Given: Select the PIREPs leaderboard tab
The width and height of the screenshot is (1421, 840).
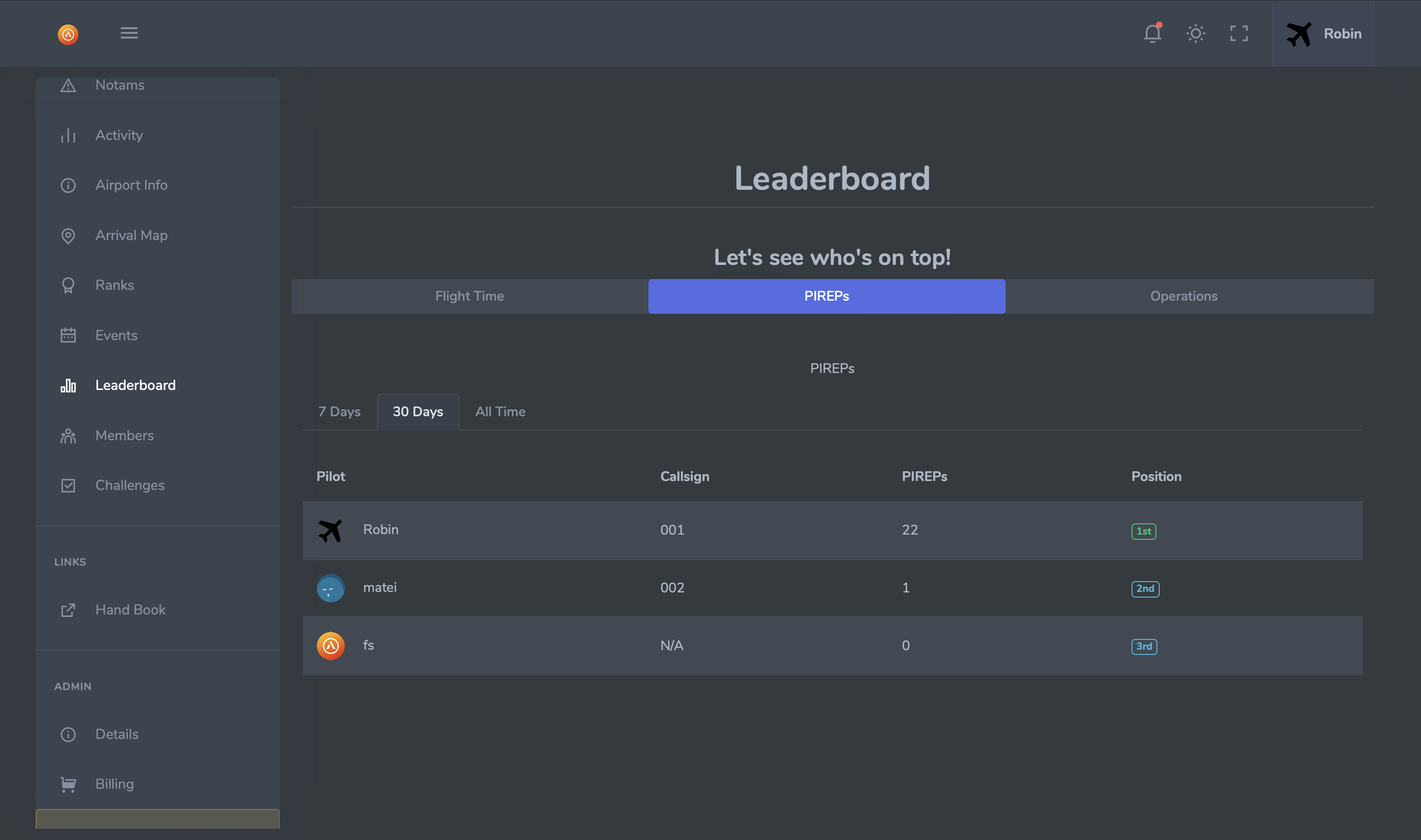Looking at the screenshot, I should point(826,295).
